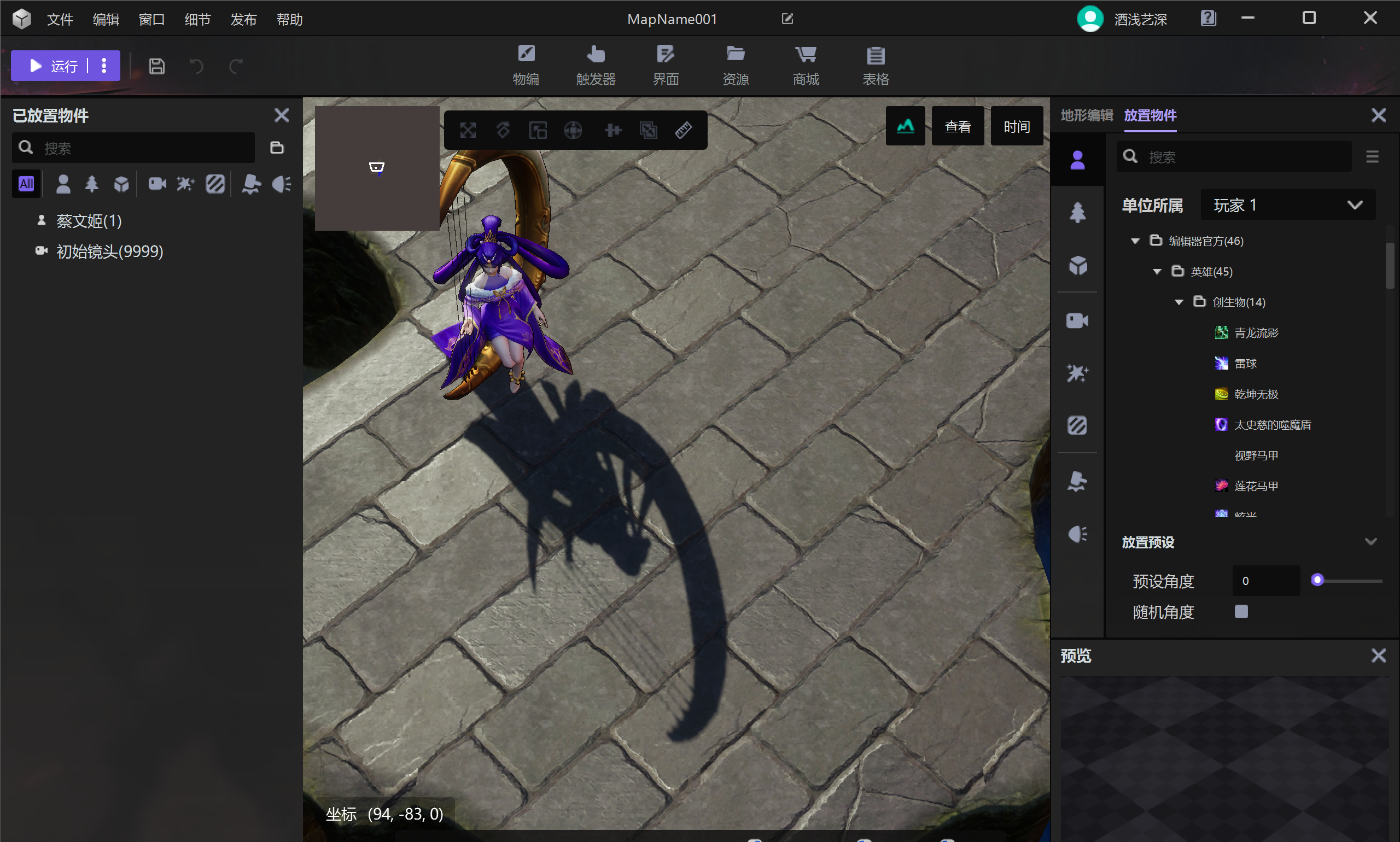Screen dimensions: 1400x842
Task: Open the 窗口 menu
Action: point(152,19)
